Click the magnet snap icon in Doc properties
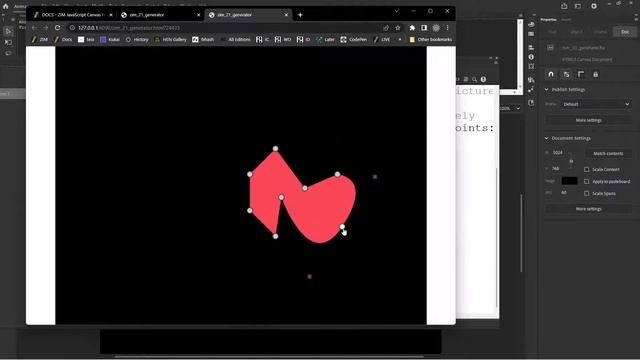Image resolution: width=640 pixels, height=360 pixels. click(x=551, y=74)
